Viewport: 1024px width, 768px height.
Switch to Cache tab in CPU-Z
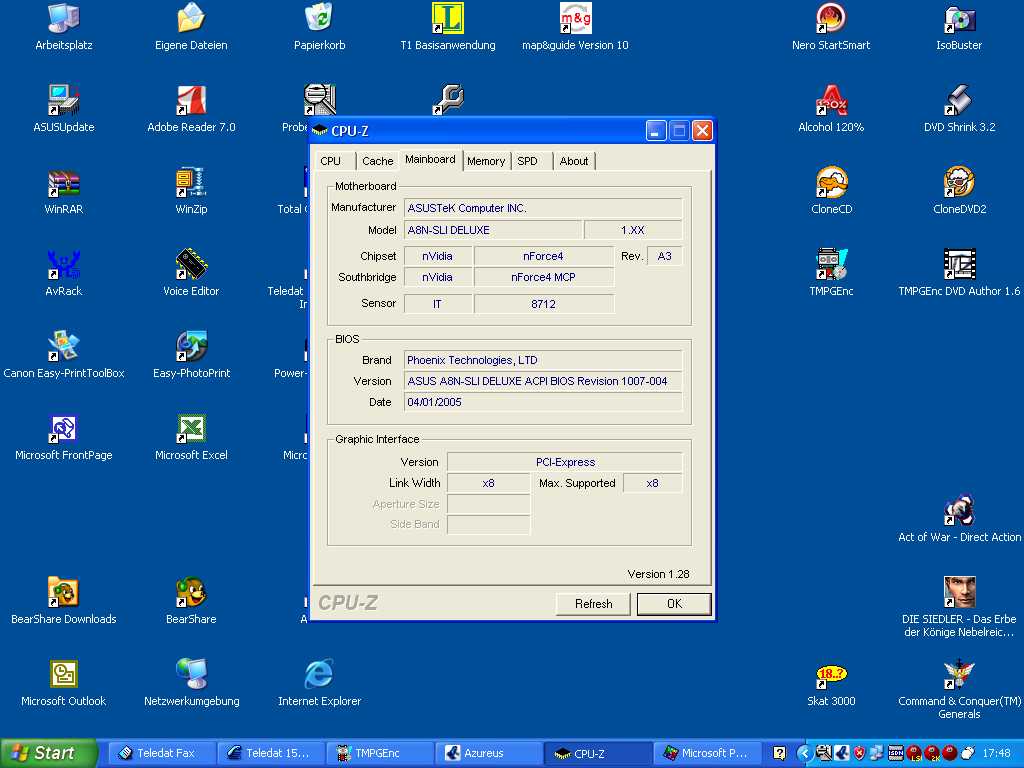377,161
